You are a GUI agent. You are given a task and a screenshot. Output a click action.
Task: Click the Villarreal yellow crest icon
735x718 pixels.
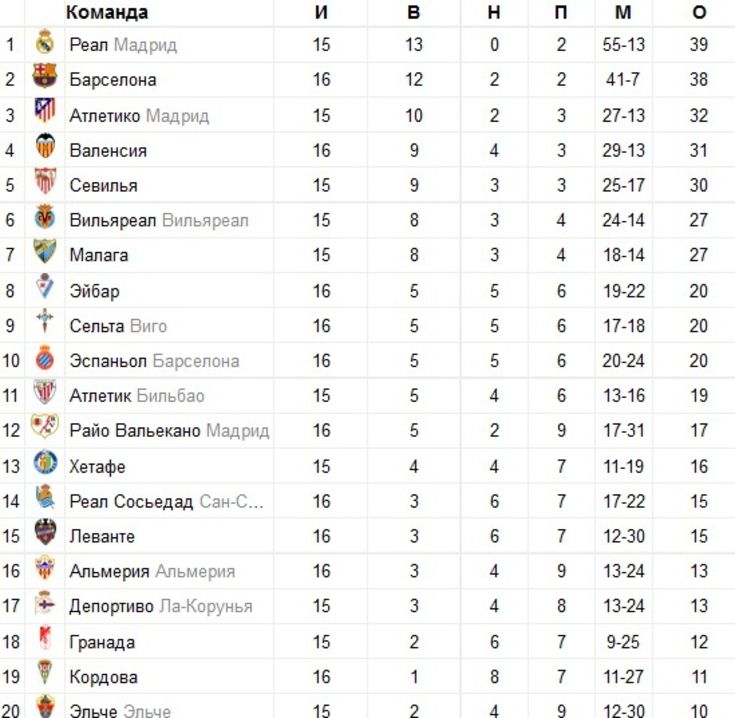[x=45, y=217]
